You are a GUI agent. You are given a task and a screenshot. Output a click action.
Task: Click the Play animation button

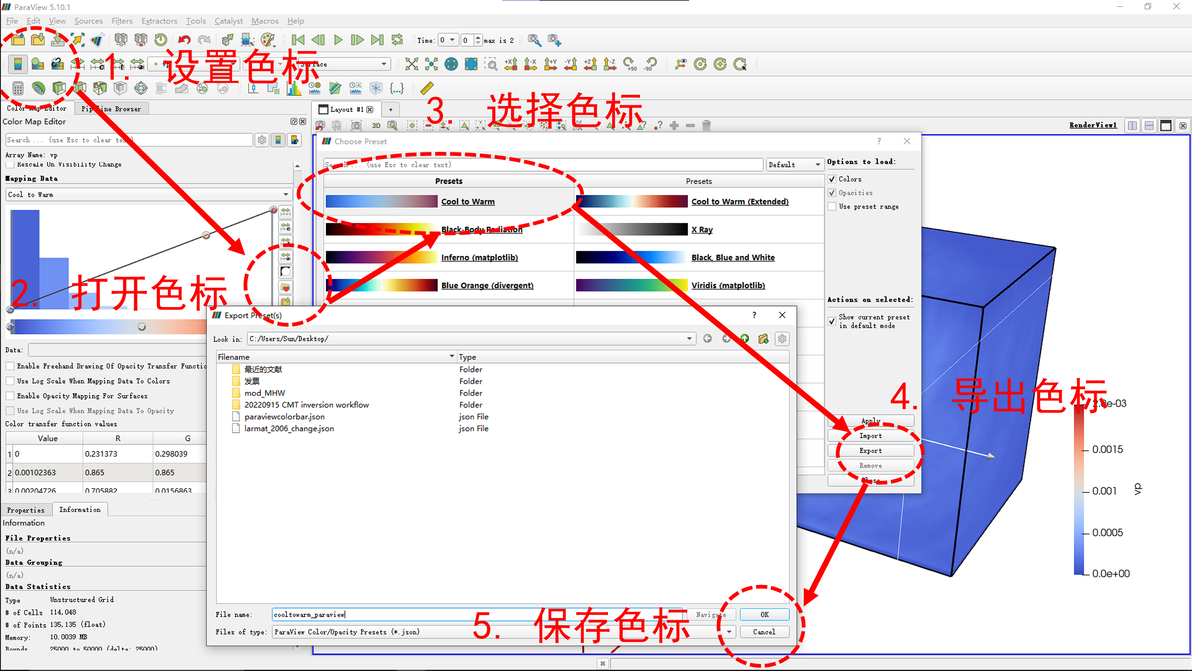pos(338,40)
